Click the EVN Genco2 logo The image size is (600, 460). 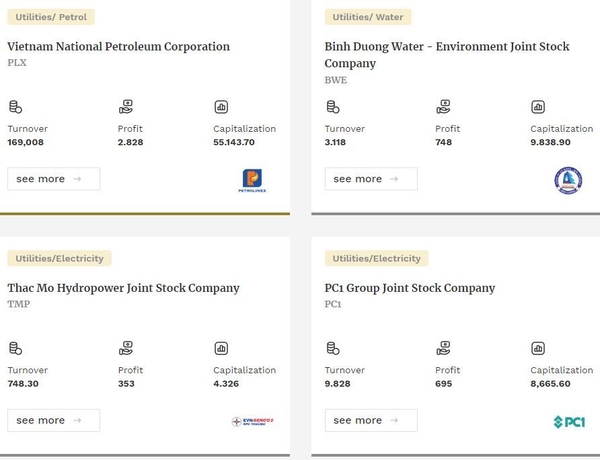click(253, 421)
